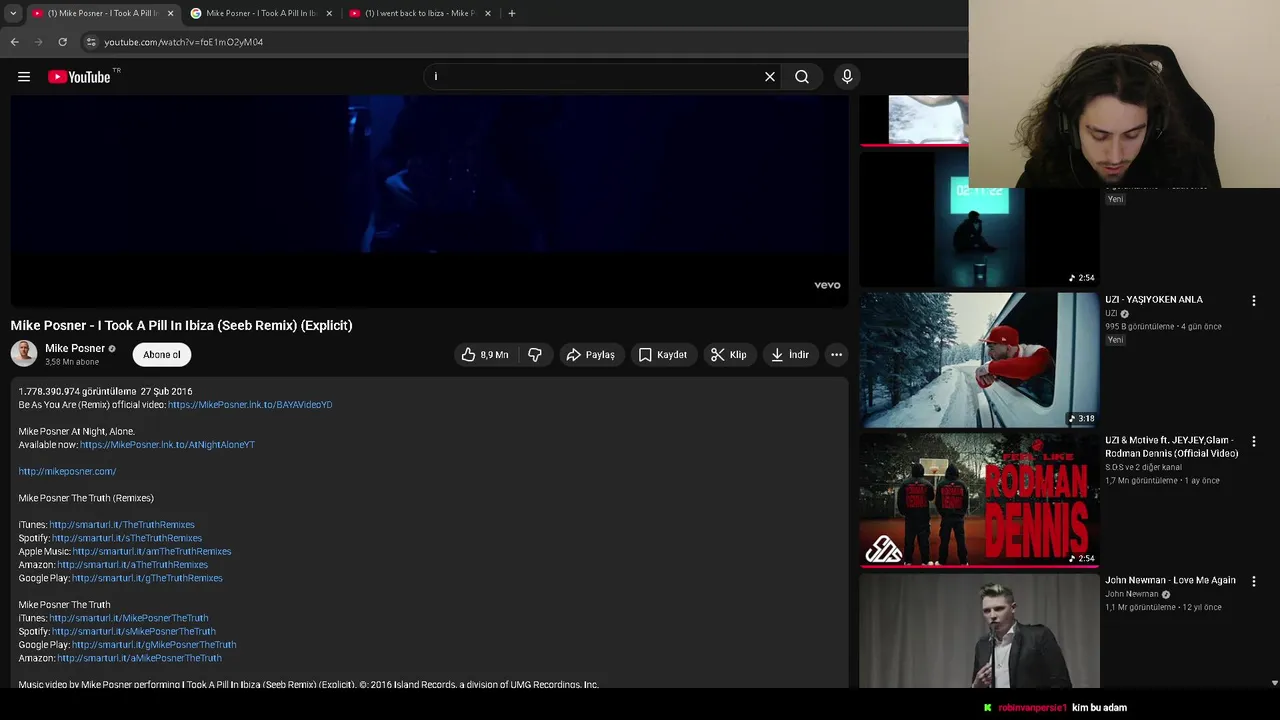The image size is (1280, 720).
Task: Open iTunes TheTruthRemixes link
Action: pos(122,525)
